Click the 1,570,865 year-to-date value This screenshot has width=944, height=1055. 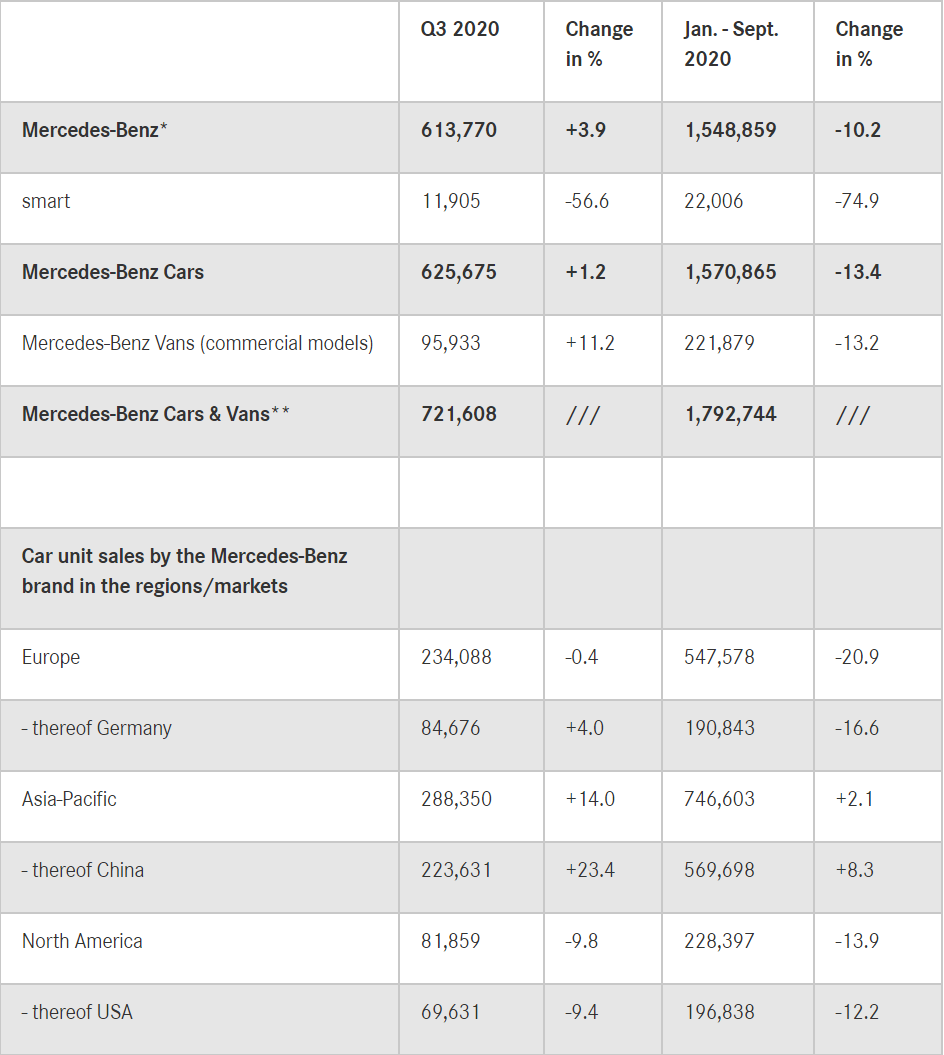731,272
